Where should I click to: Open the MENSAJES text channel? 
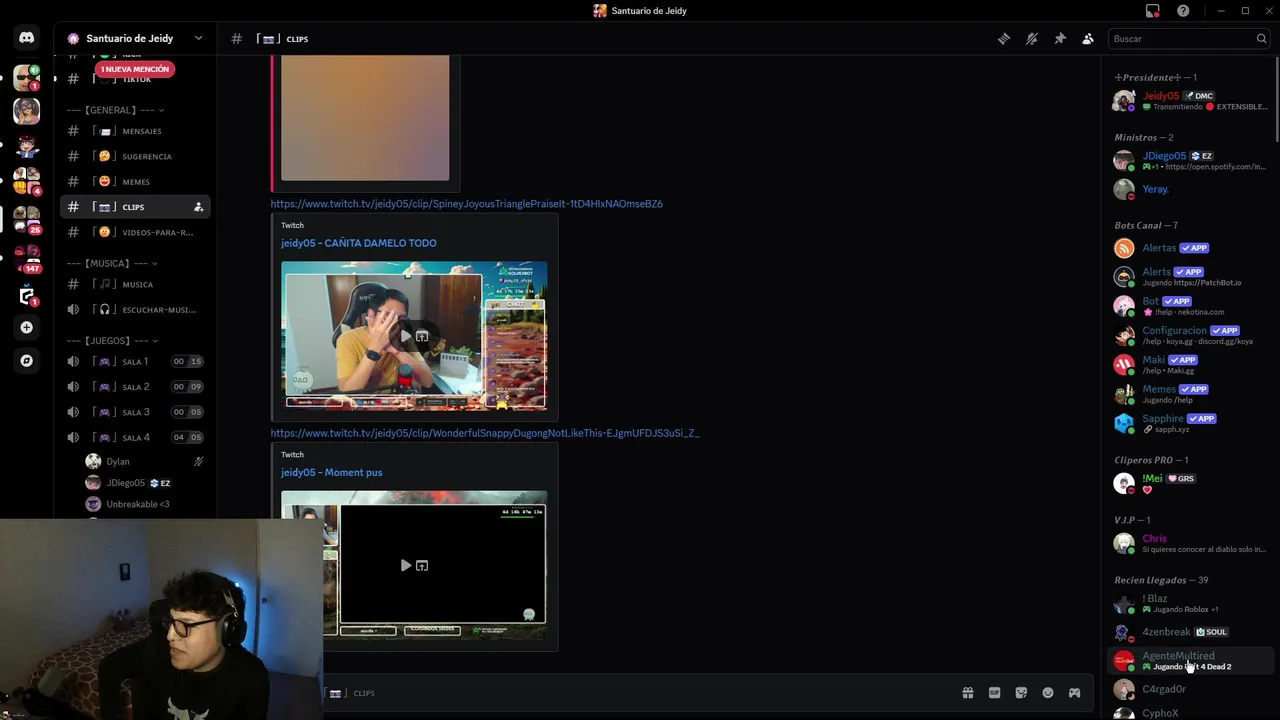point(135,131)
